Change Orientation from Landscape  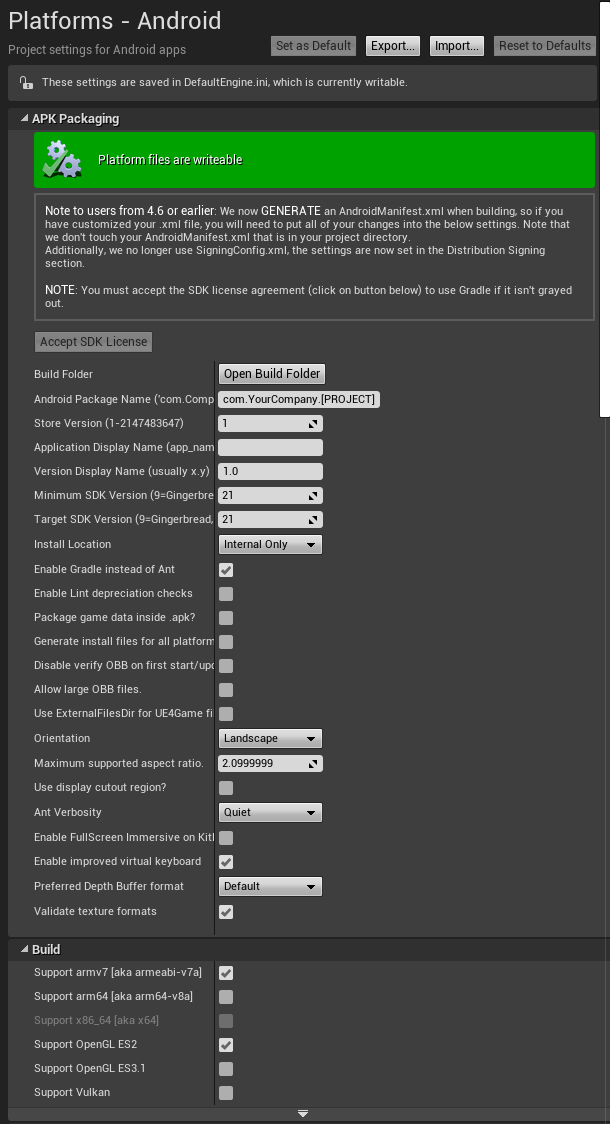(x=270, y=738)
